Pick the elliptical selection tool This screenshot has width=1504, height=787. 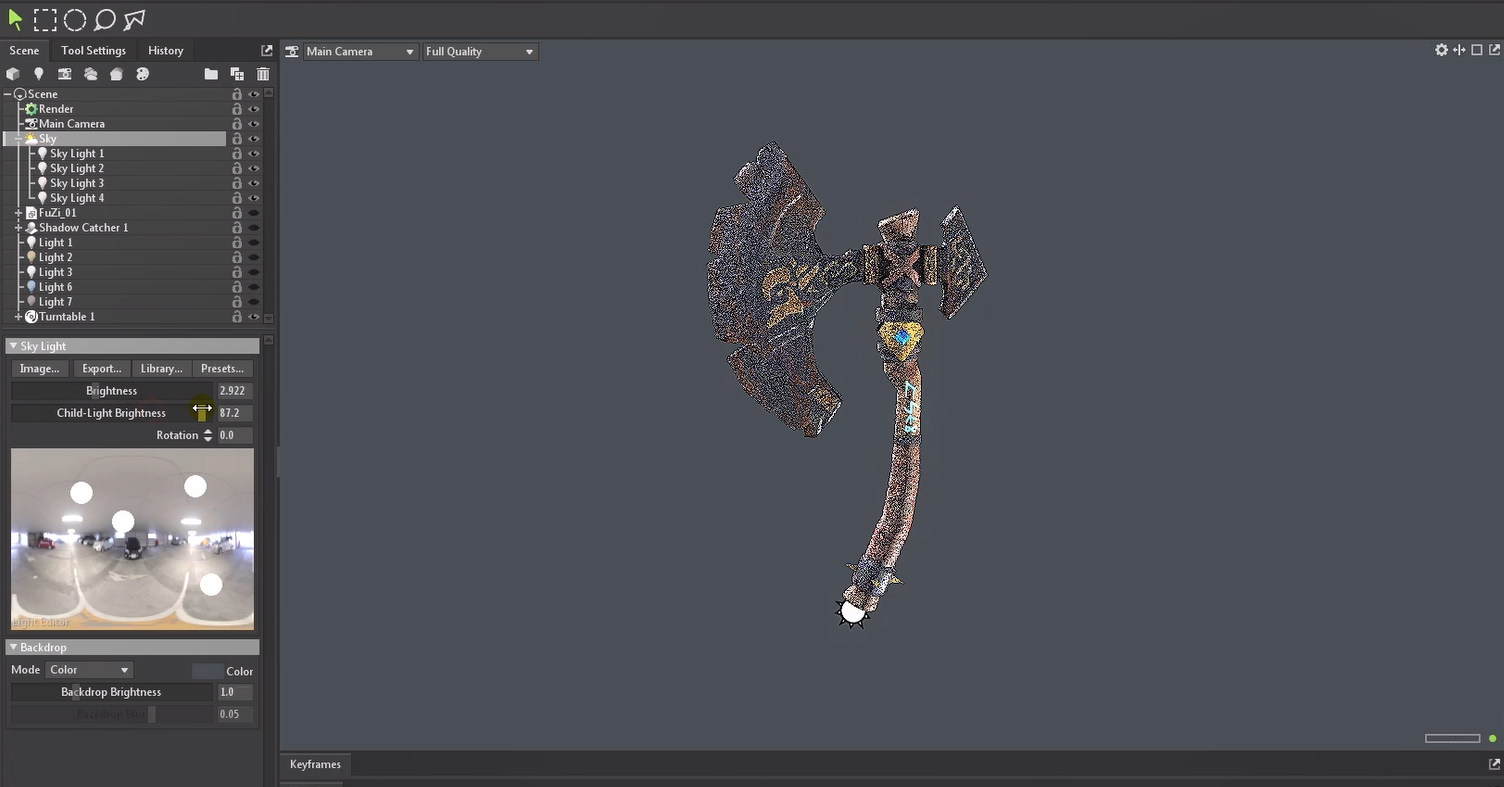[x=75, y=19]
